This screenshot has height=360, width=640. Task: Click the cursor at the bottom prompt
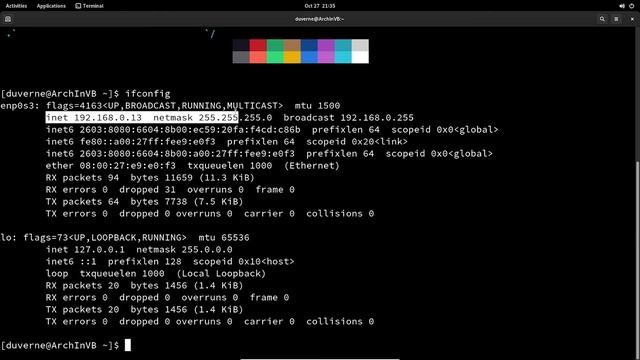pyautogui.click(x=128, y=345)
